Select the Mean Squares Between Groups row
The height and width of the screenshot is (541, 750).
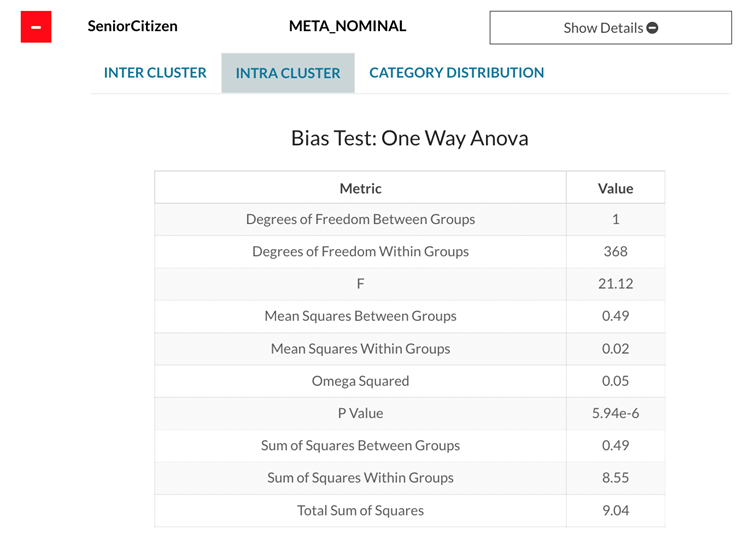pos(360,316)
